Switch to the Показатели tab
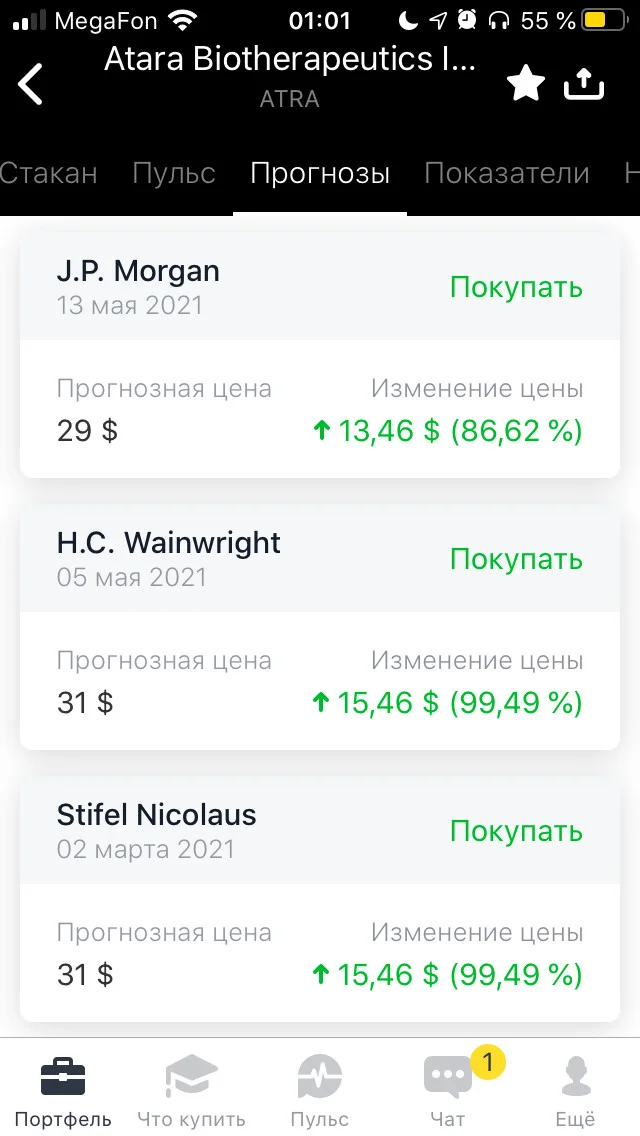Image resolution: width=640 pixels, height=1136 pixels. click(507, 173)
